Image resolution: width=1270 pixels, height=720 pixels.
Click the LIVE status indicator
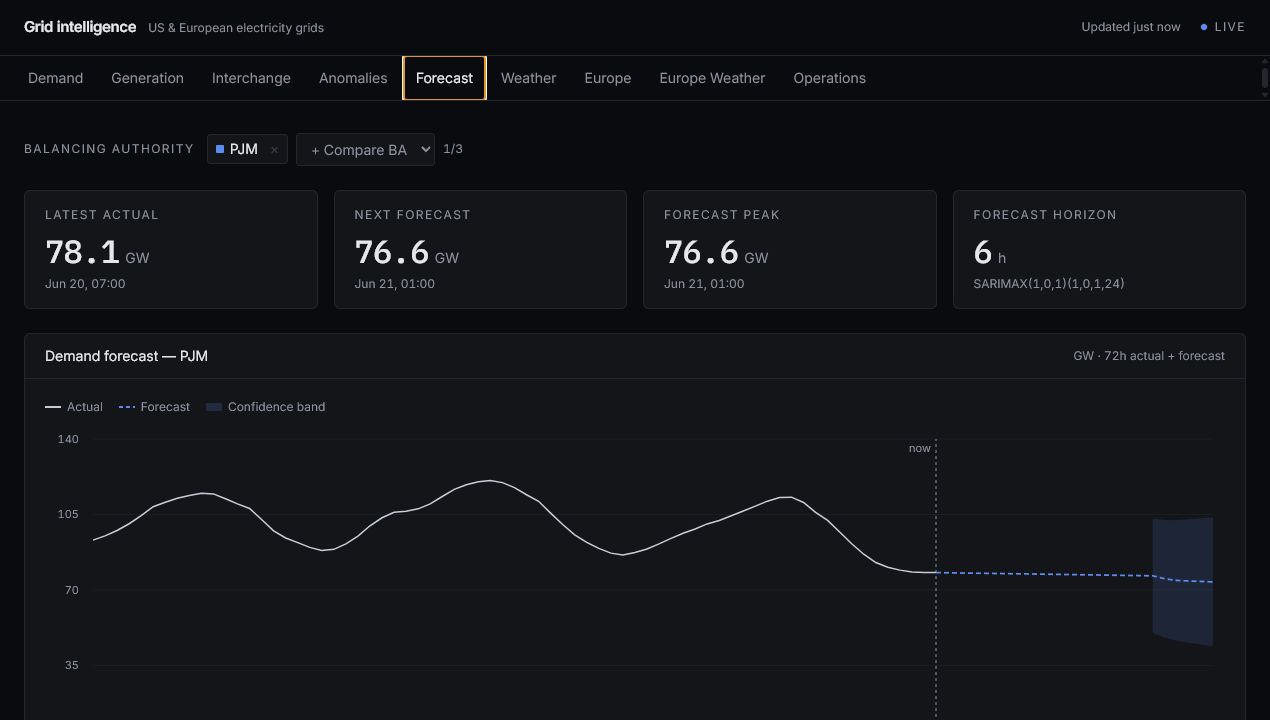pyautogui.click(x=1223, y=27)
